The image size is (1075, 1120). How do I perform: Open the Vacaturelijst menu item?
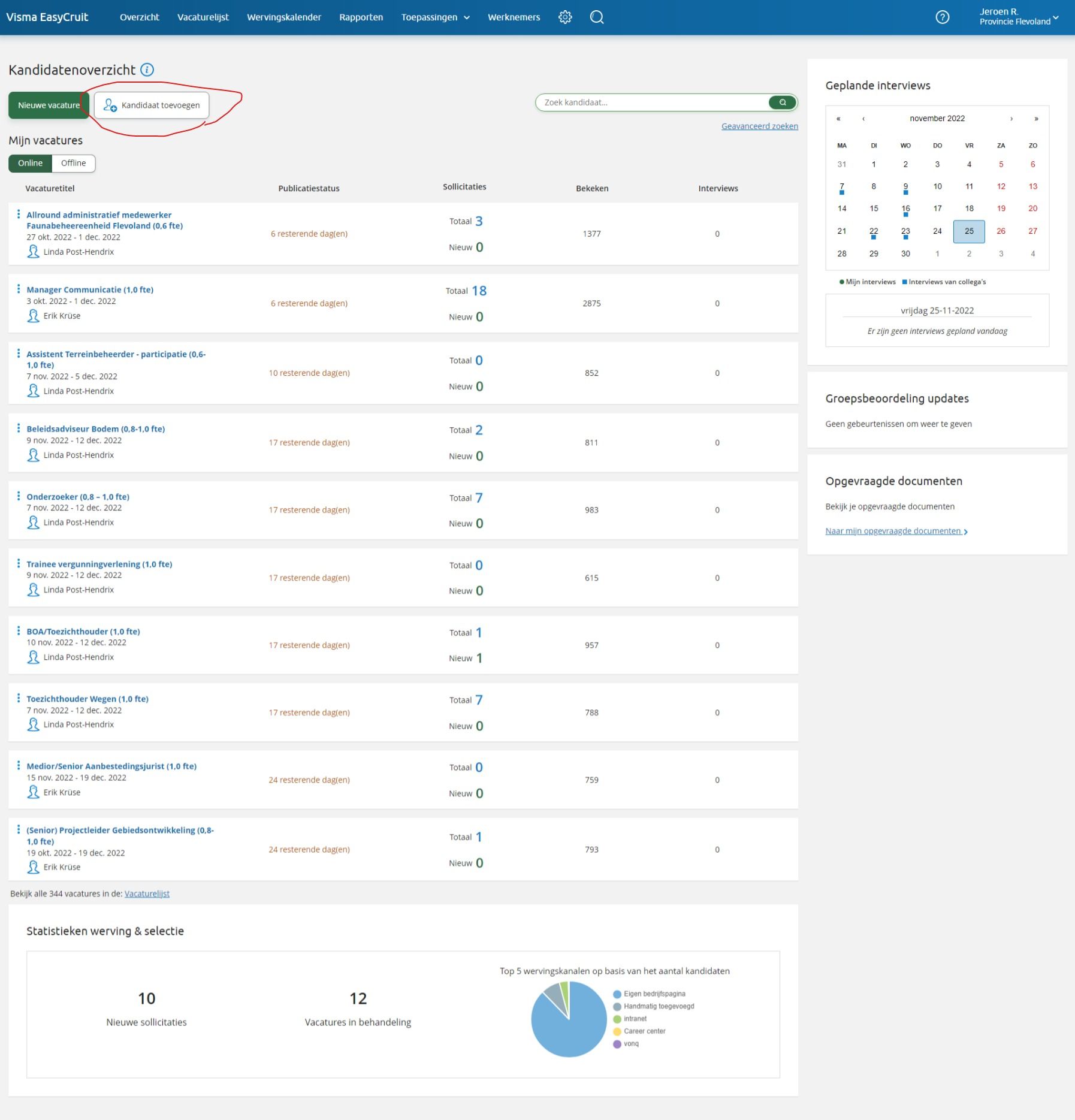point(203,17)
